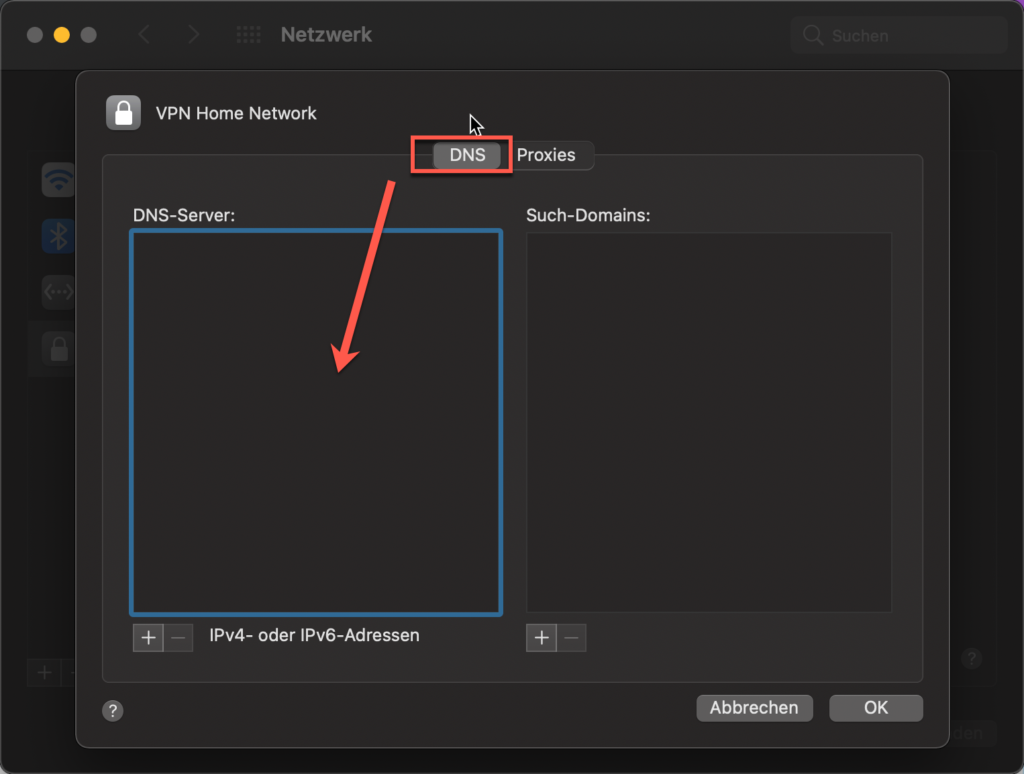The image size is (1024, 774).
Task: Click the lock icon beside VPN Home Network
Action: pyautogui.click(x=123, y=112)
